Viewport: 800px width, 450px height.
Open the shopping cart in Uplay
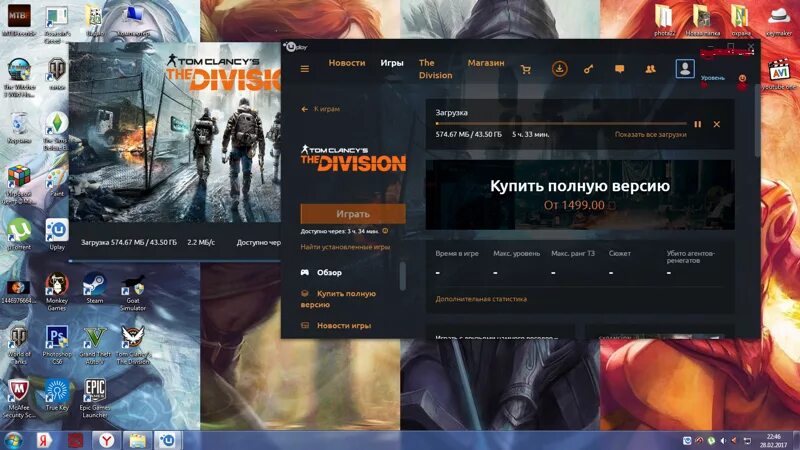(x=526, y=69)
